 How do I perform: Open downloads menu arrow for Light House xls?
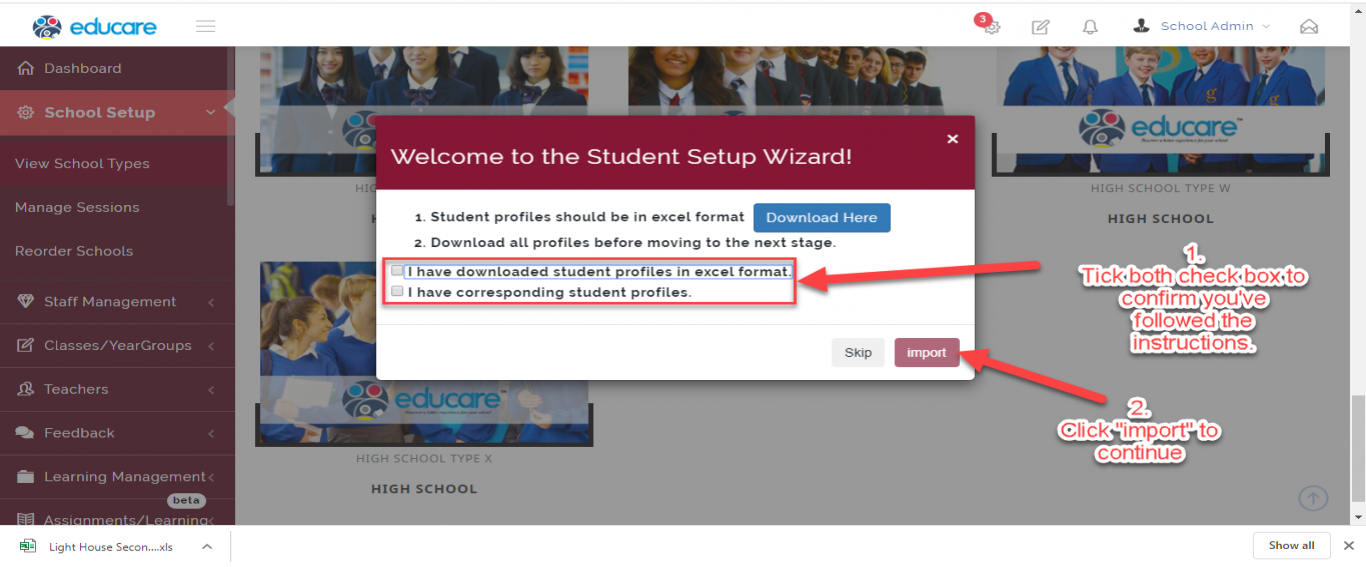tap(206, 546)
